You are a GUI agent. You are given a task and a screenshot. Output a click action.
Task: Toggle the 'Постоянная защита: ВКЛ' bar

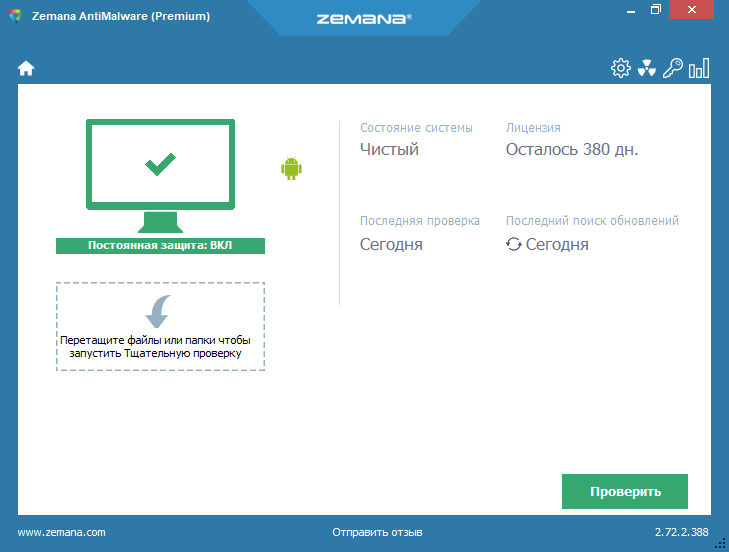pyautogui.click(x=160, y=246)
